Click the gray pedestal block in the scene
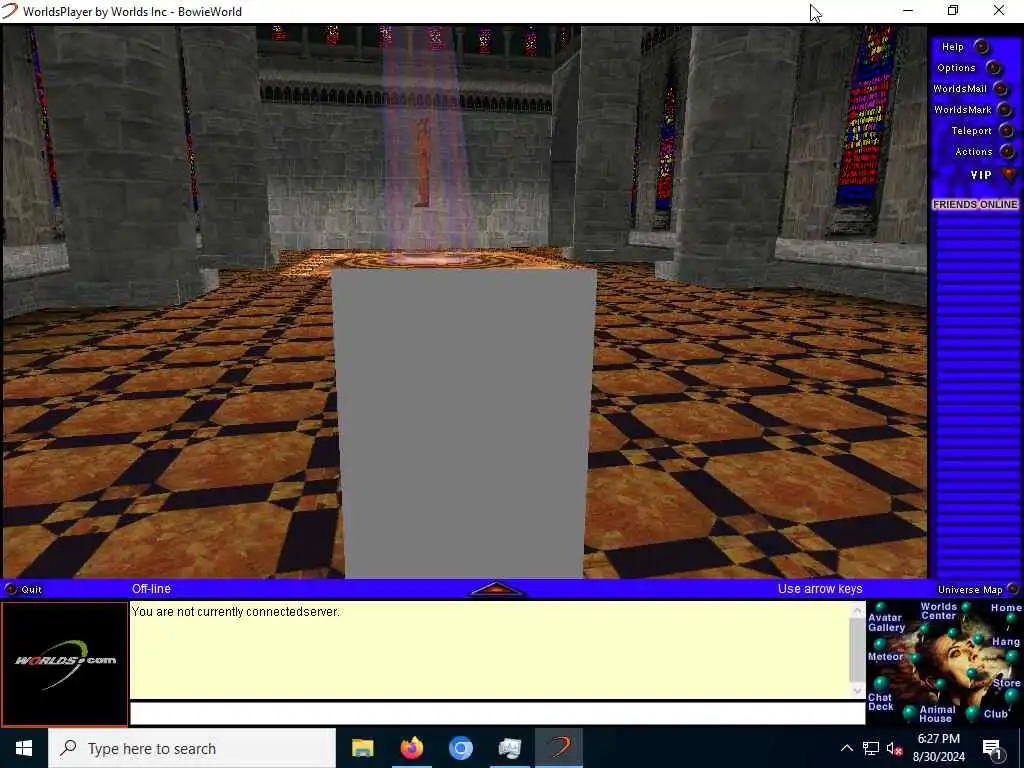Screen dimensions: 1024x768 pos(464,423)
